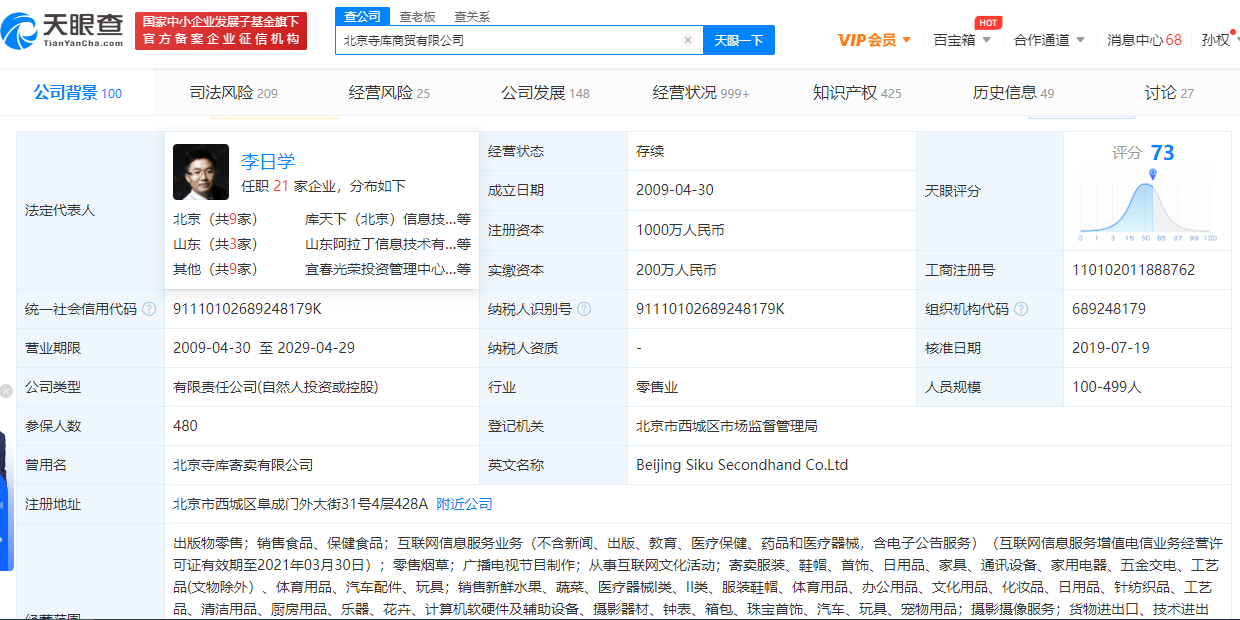Click company type 有限责任公司(自然人投资或控股)
This screenshot has width=1240, height=620.
276,387
